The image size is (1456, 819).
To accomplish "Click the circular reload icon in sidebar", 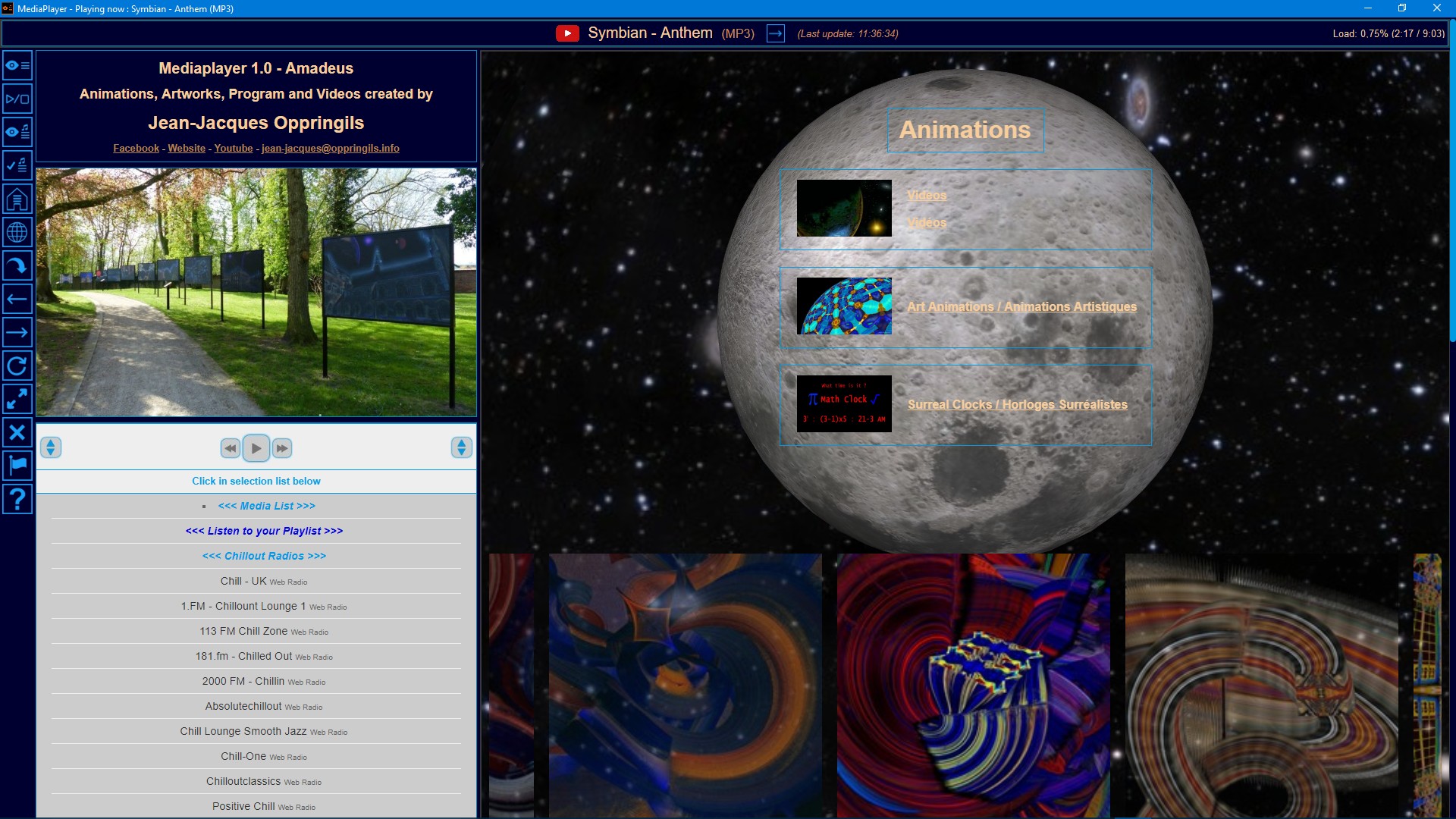I will coord(17,366).
